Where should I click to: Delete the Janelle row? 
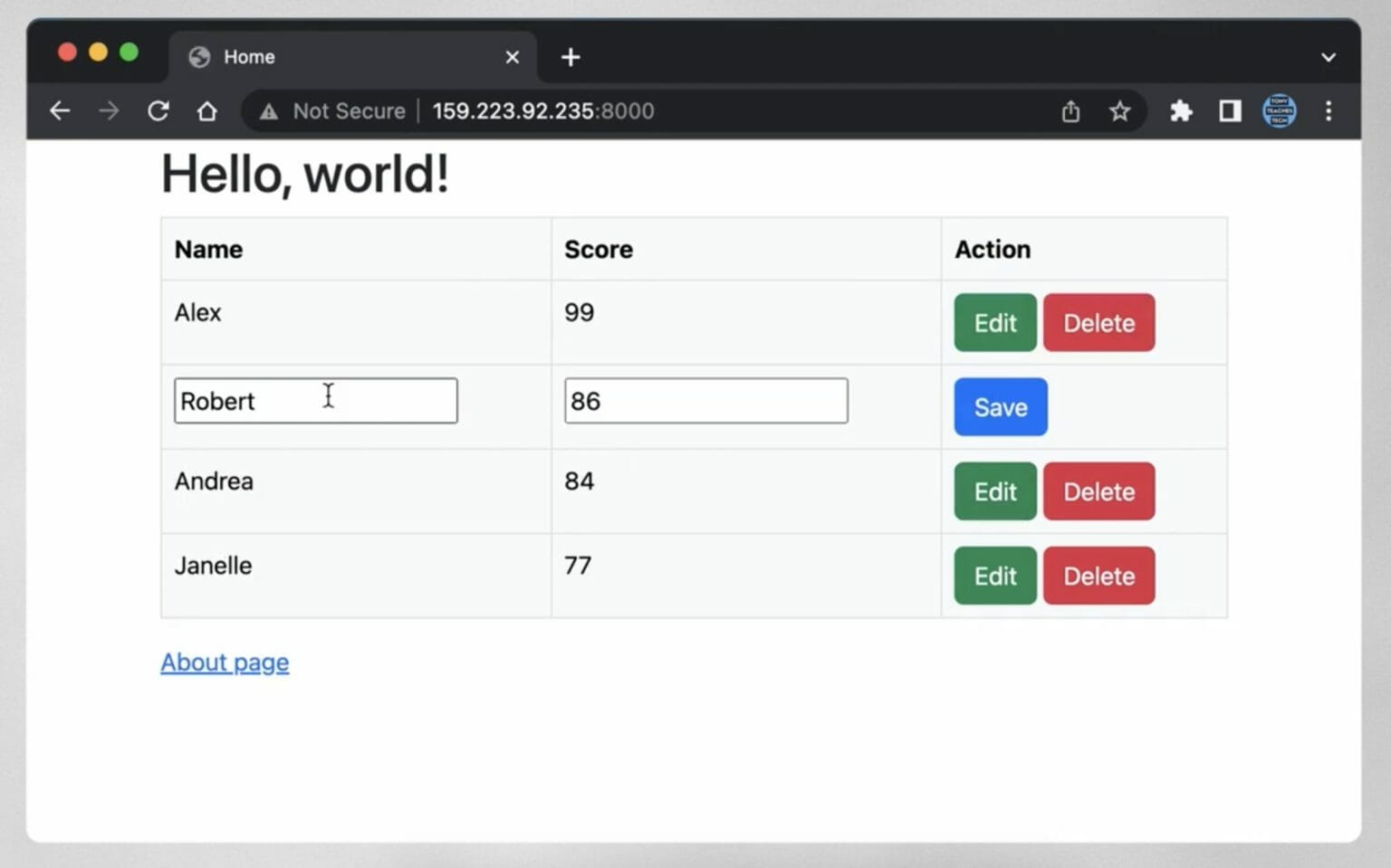tap(1098, 576)
